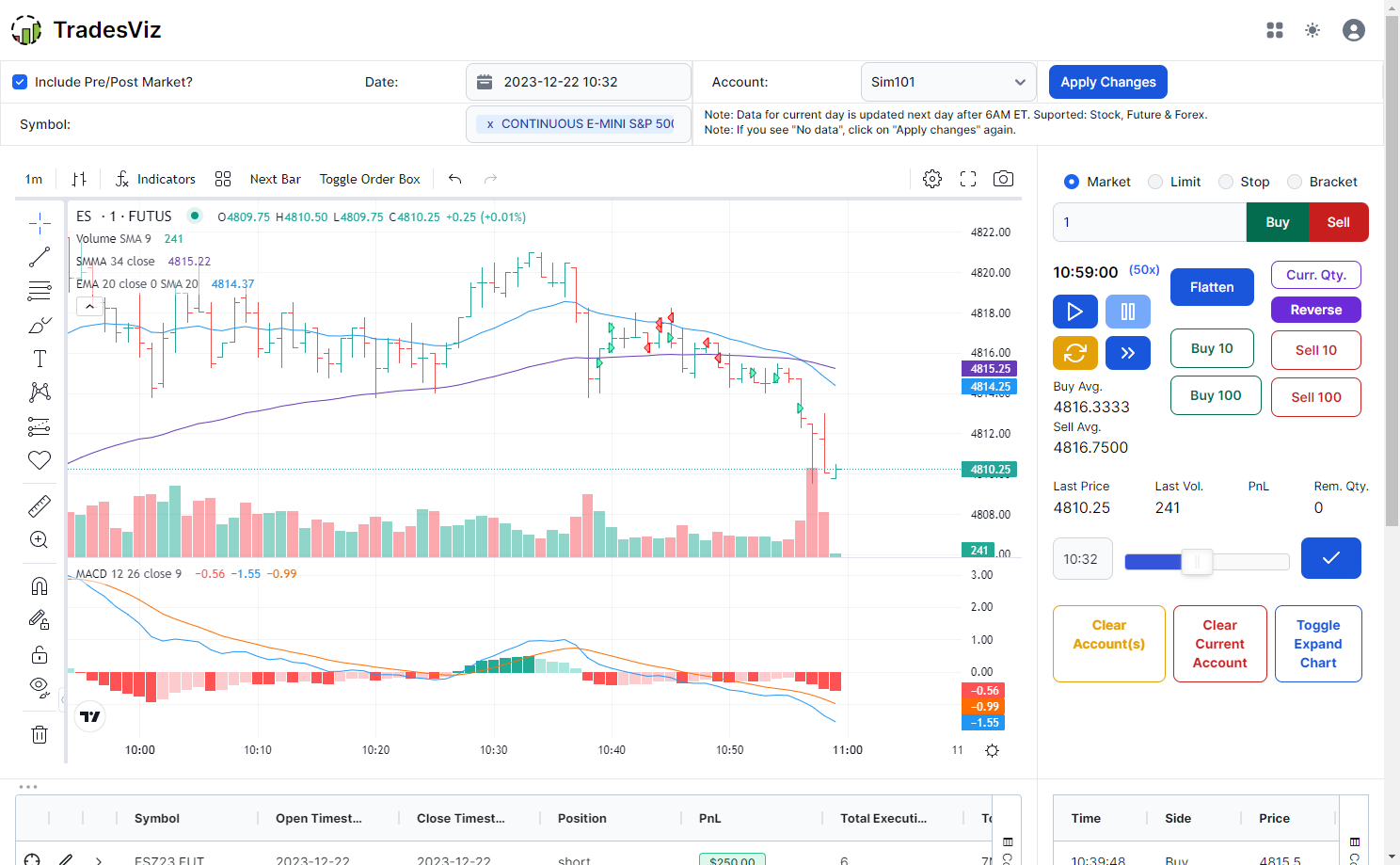Pick the Measure ruler tool

coord(39,505)
